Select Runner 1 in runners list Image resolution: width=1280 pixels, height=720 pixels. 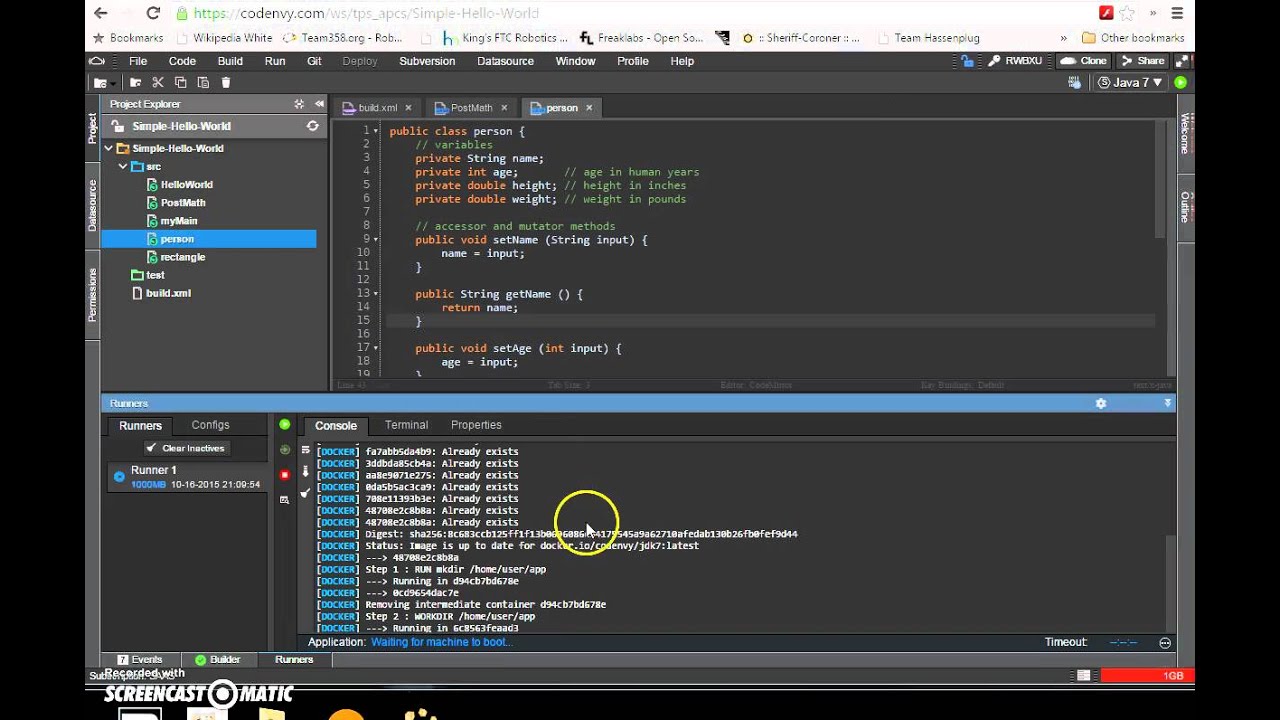tap(187, 477)
